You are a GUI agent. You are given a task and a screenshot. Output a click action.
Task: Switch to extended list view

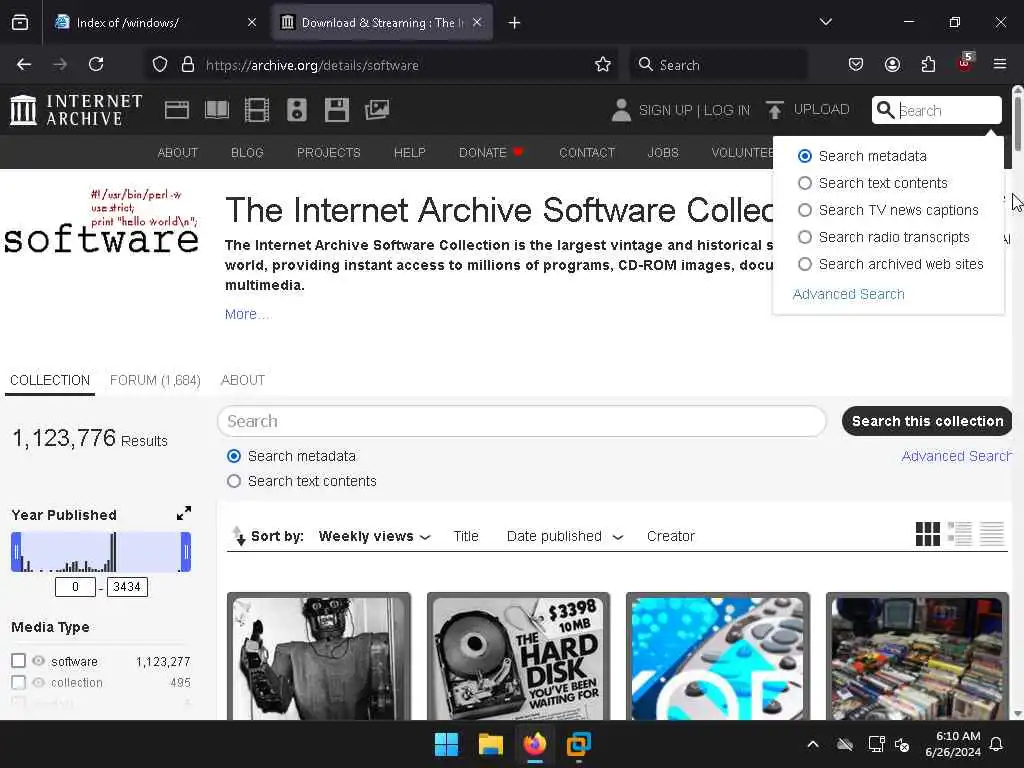pos(960,534)
